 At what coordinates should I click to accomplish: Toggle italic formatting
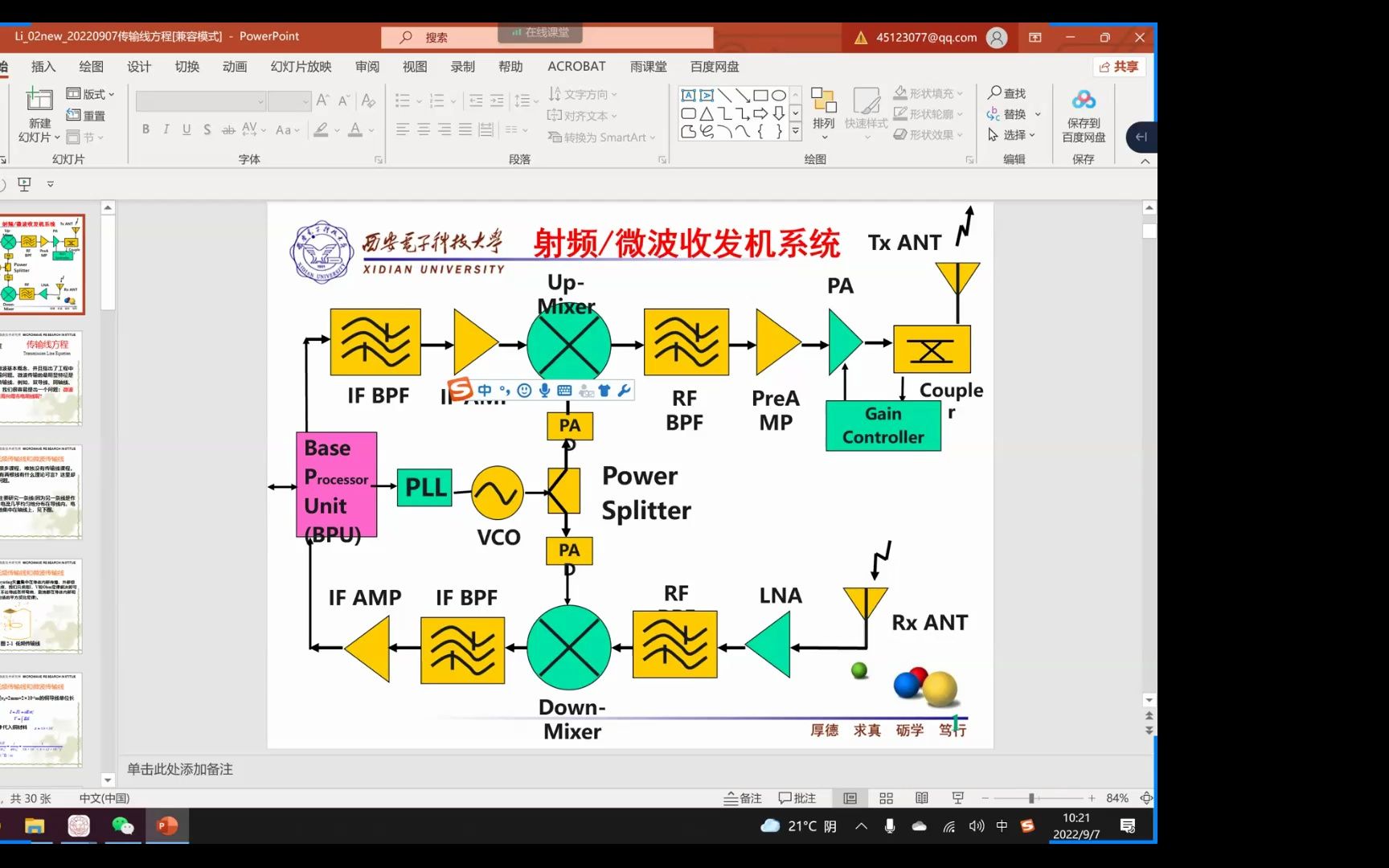pyautogui.click(x=166, y=129)
